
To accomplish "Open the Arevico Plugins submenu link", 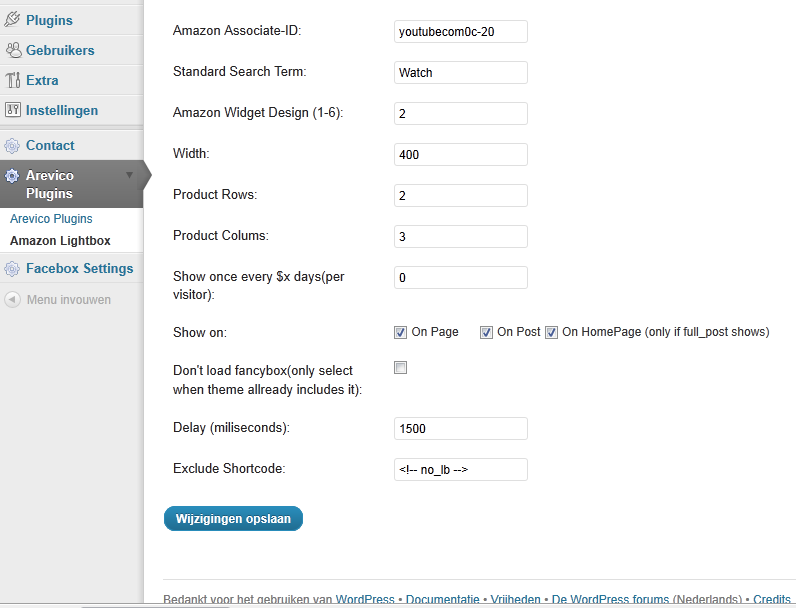I will click(x=51, y=219).
